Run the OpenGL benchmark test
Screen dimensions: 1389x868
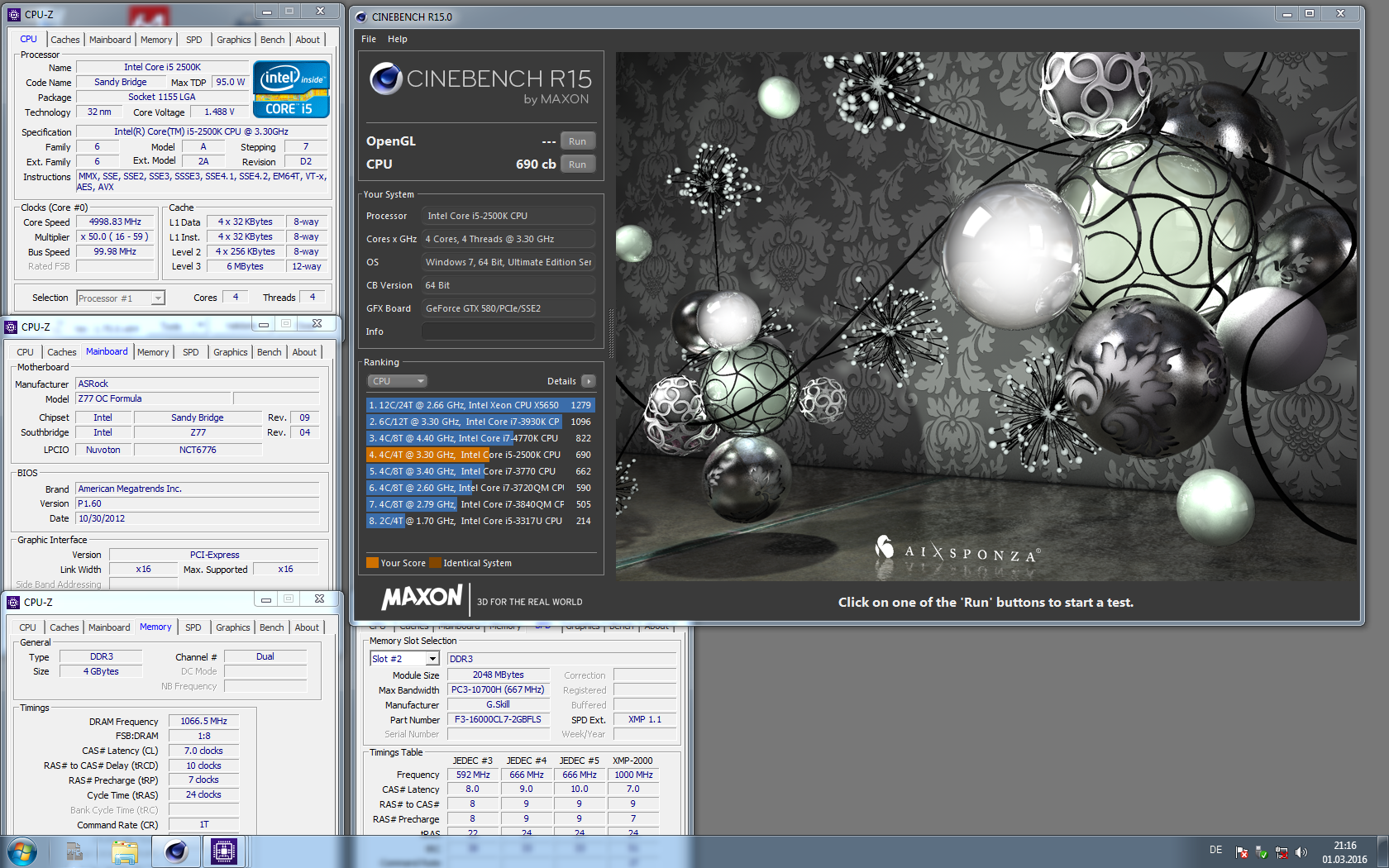(x=577, y=141)
